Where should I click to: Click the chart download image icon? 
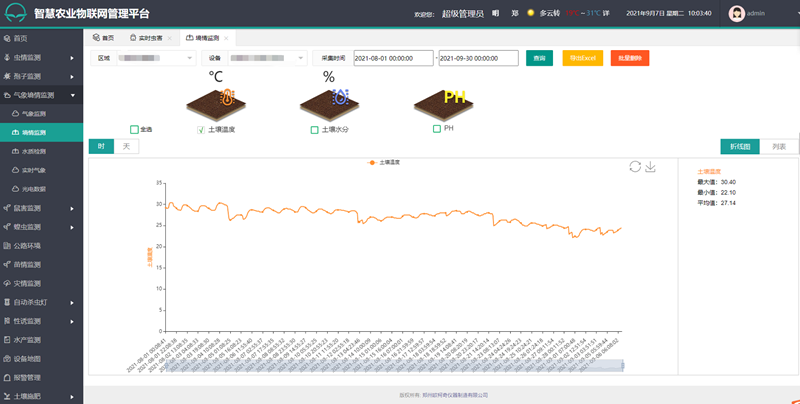coord(650,166)
